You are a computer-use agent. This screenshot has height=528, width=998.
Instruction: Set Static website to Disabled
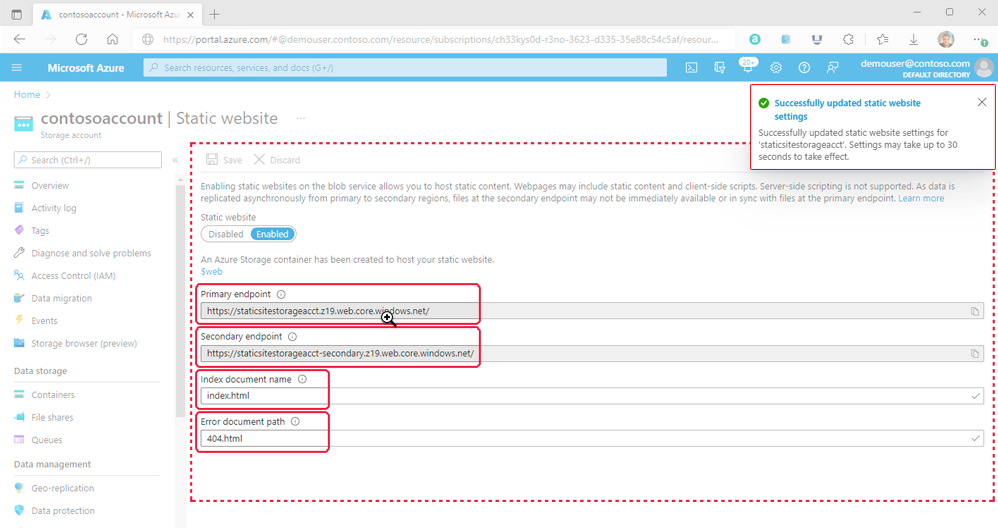pos(226,234)
